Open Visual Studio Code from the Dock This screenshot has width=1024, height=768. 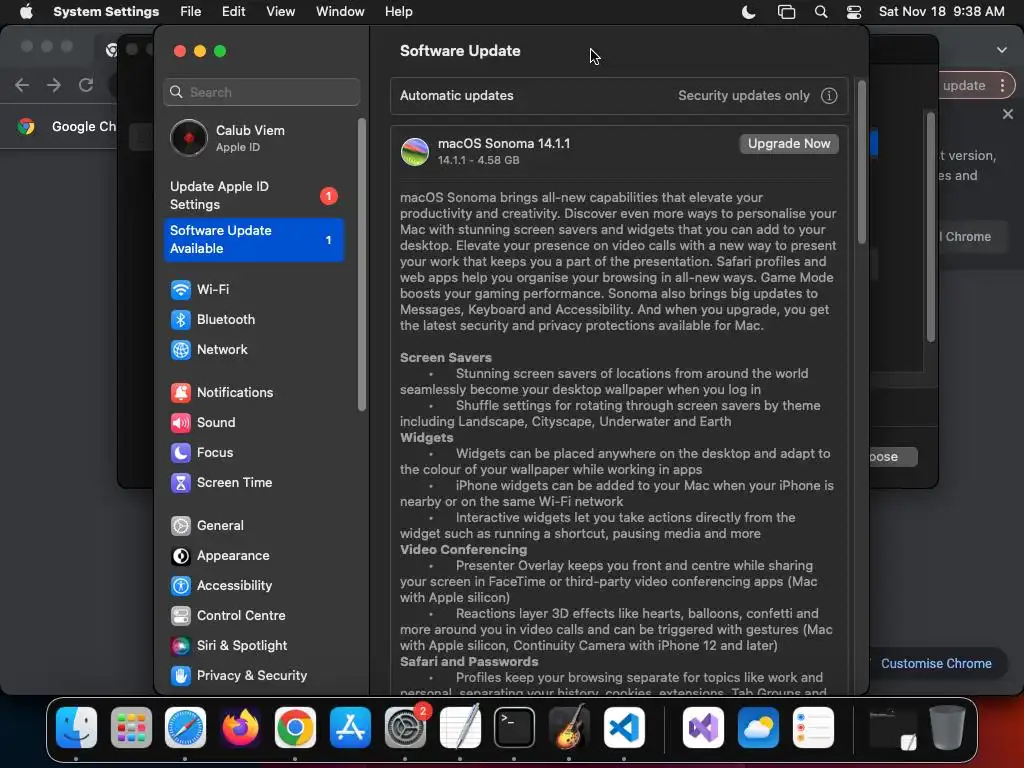pos(624,728)
